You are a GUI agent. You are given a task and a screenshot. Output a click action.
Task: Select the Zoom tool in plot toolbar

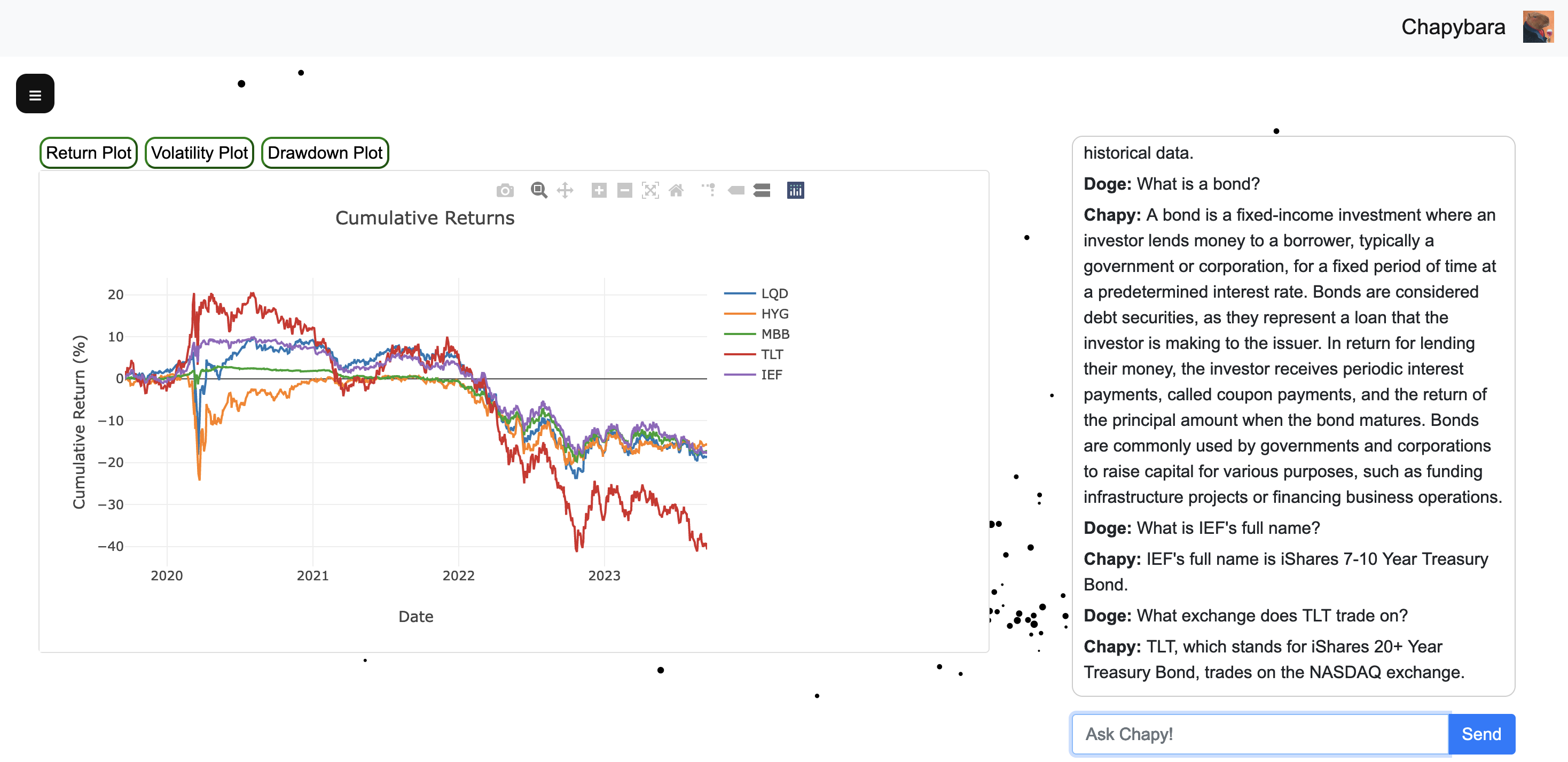(x=539, y=191)
